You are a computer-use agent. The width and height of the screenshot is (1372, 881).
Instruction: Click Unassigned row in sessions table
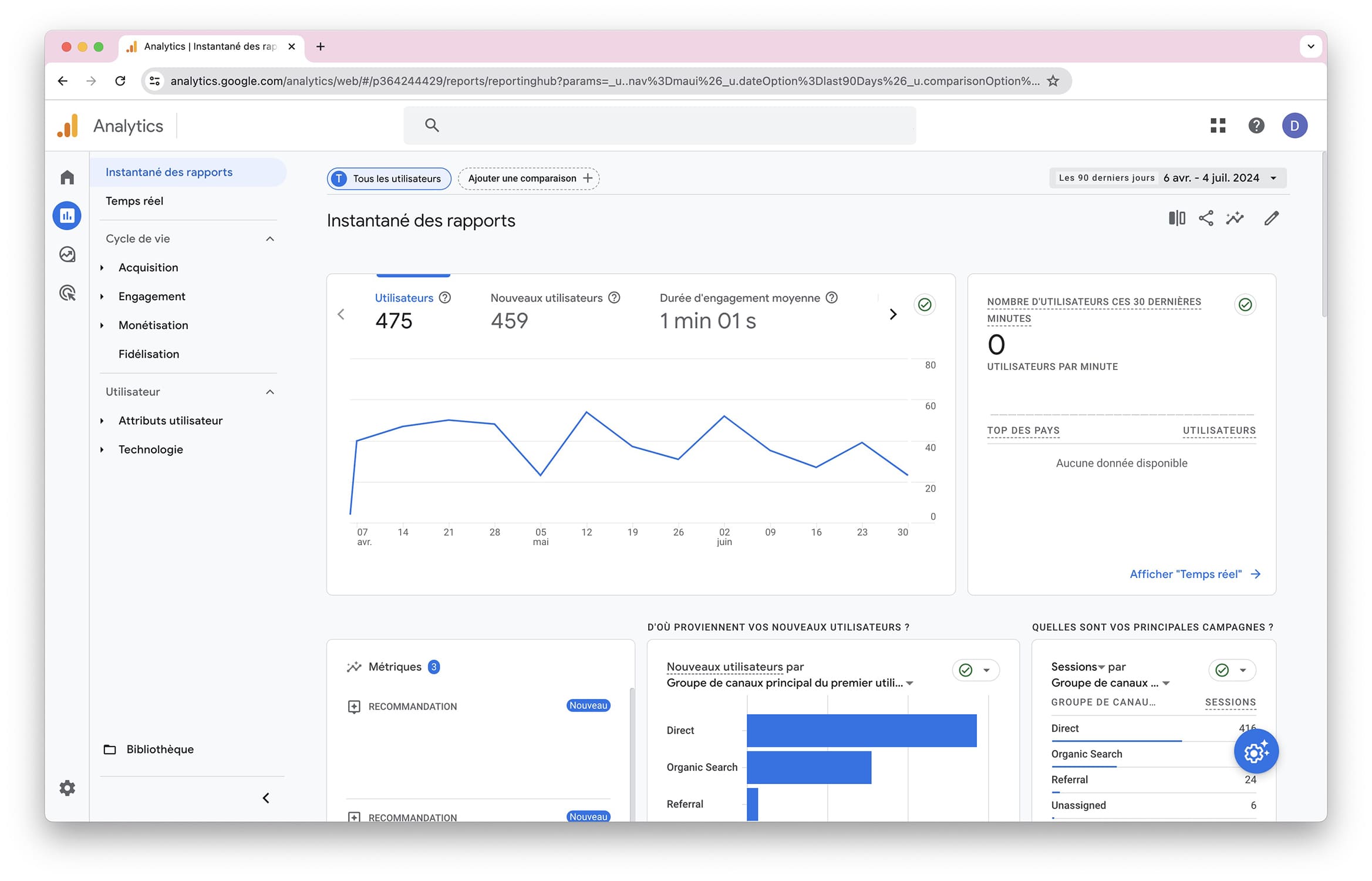(x=1153, y=806)
